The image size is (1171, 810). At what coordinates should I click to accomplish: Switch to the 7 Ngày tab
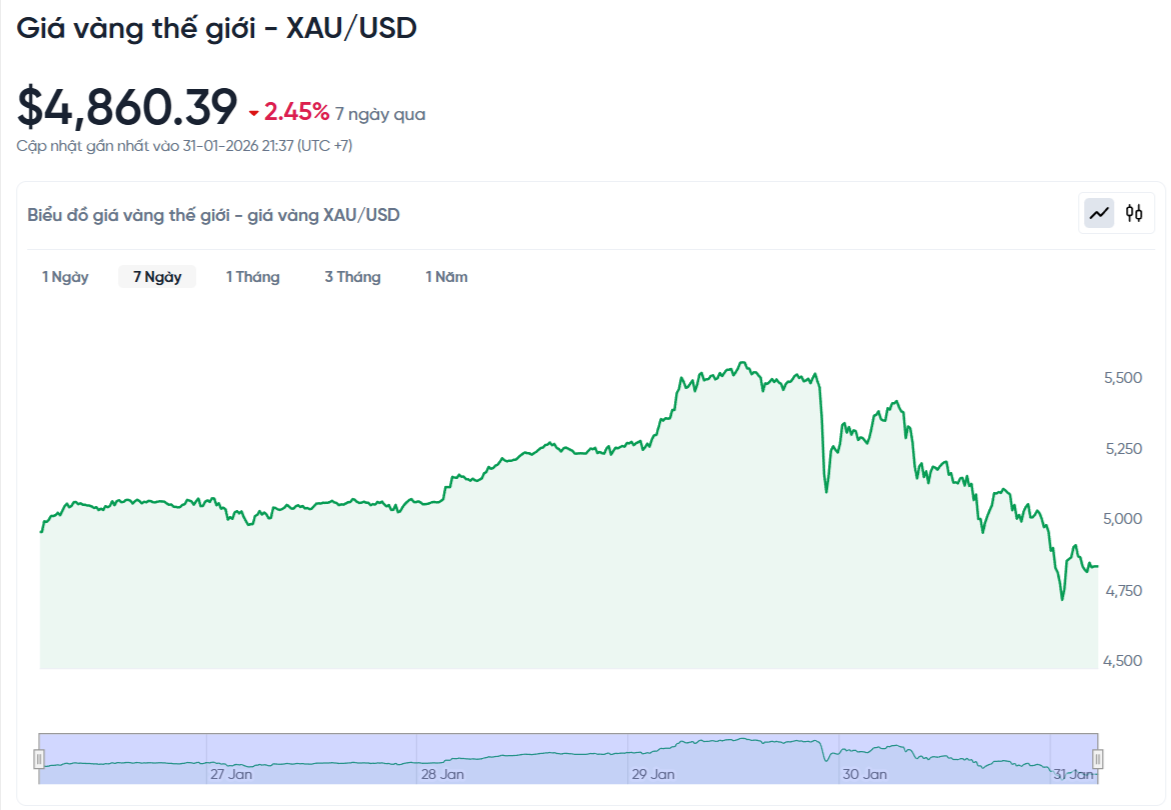pos(157,276)
